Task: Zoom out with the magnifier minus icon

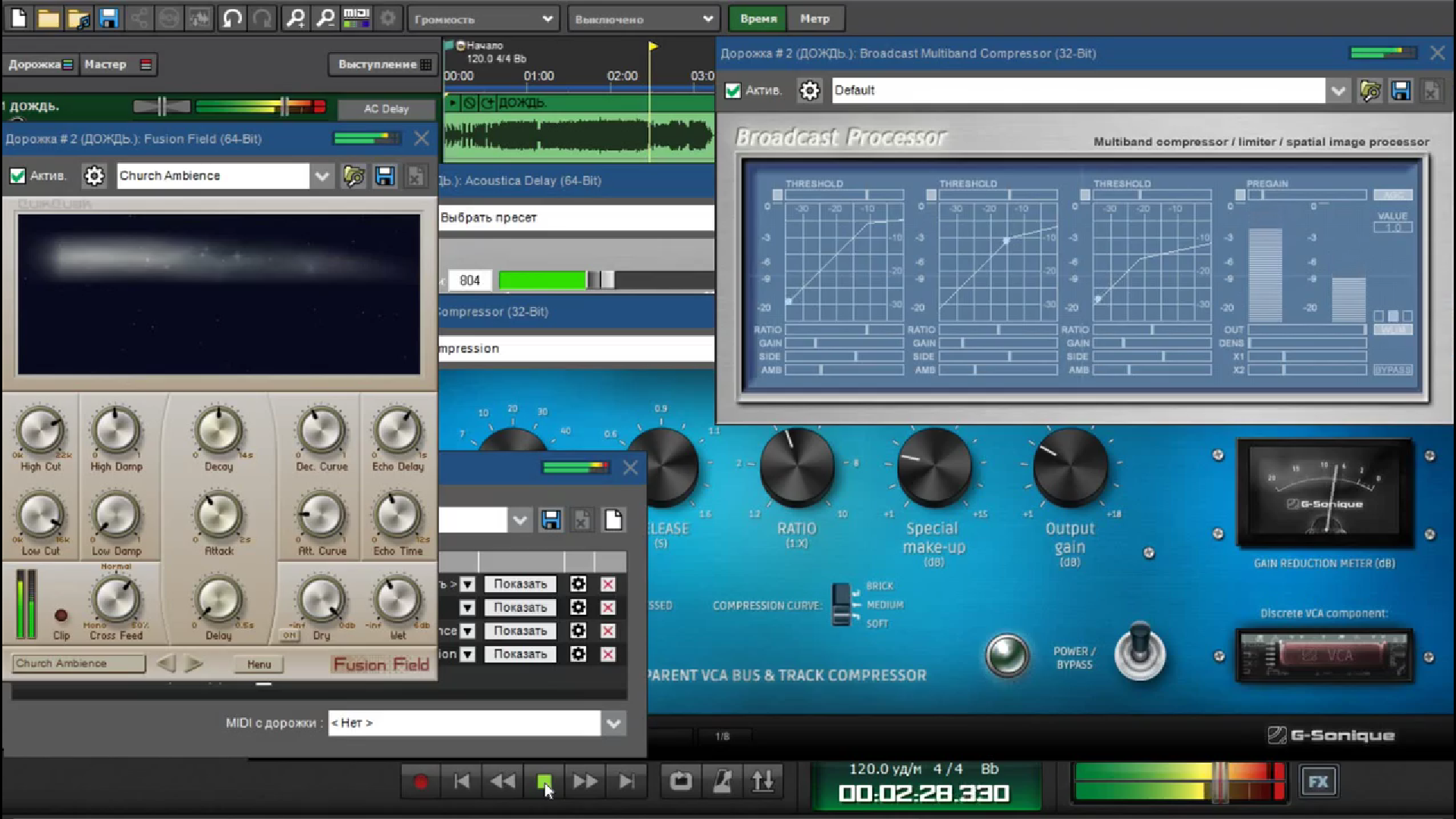Action: pyautogui.click(x=326, y=18)
